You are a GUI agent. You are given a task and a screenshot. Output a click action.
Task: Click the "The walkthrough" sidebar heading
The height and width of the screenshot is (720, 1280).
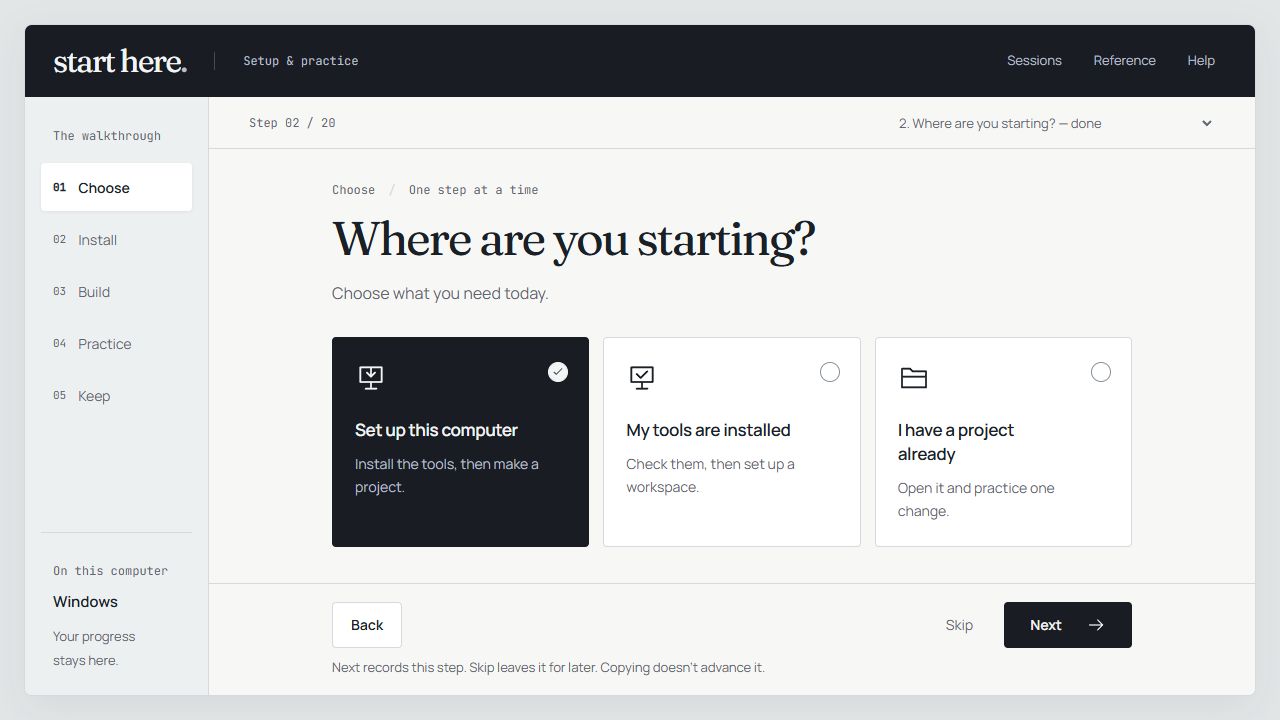(107, 136)
